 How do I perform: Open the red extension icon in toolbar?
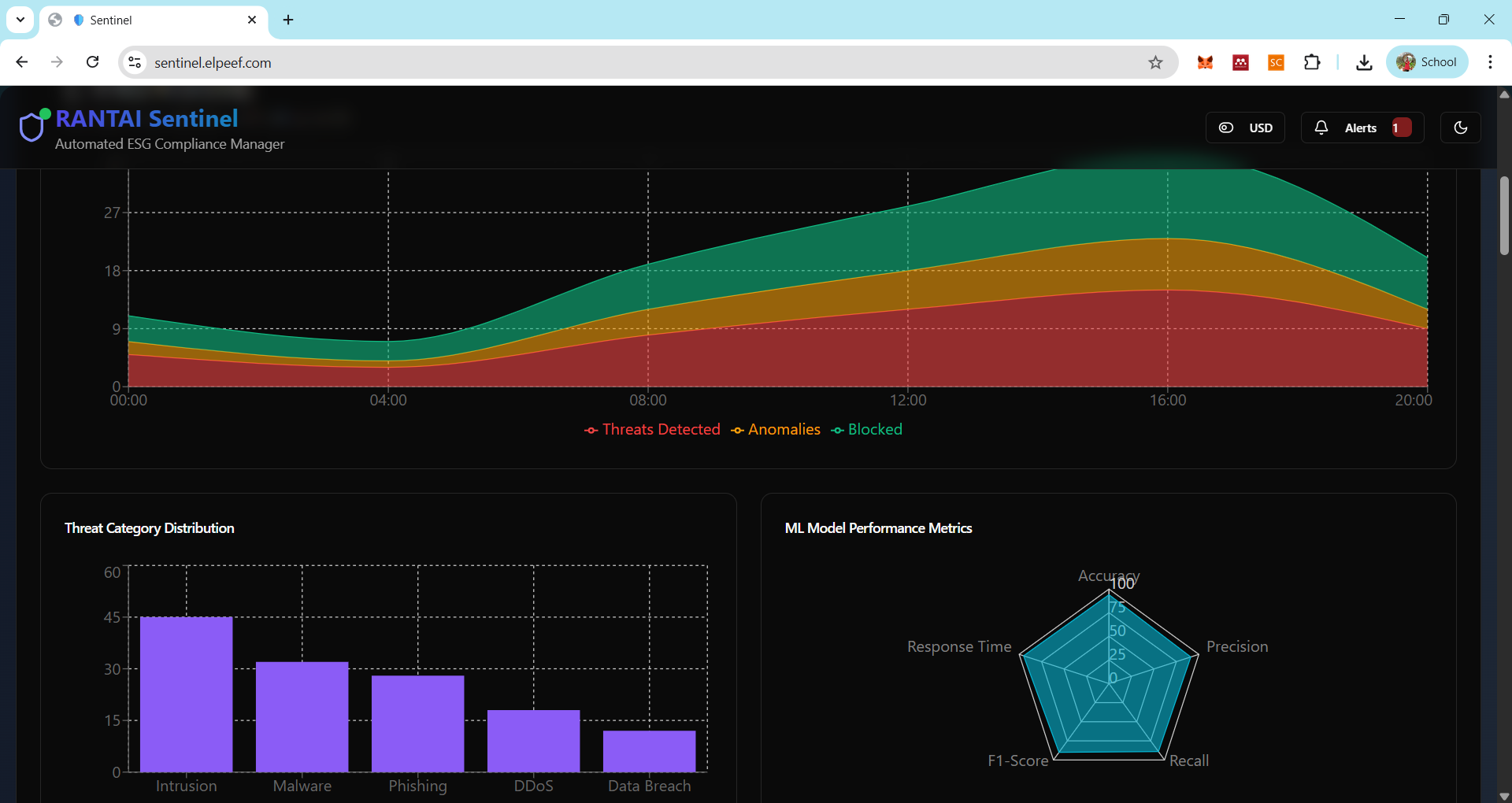(1240, 62)
